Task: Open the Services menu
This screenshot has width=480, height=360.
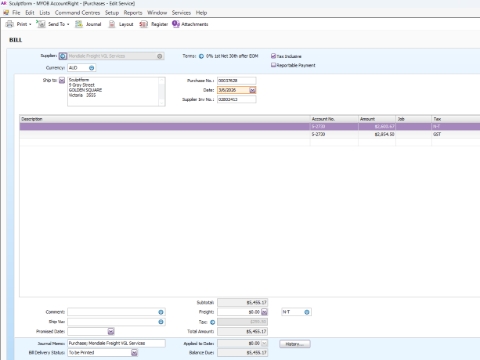Action: coord(181,13)
